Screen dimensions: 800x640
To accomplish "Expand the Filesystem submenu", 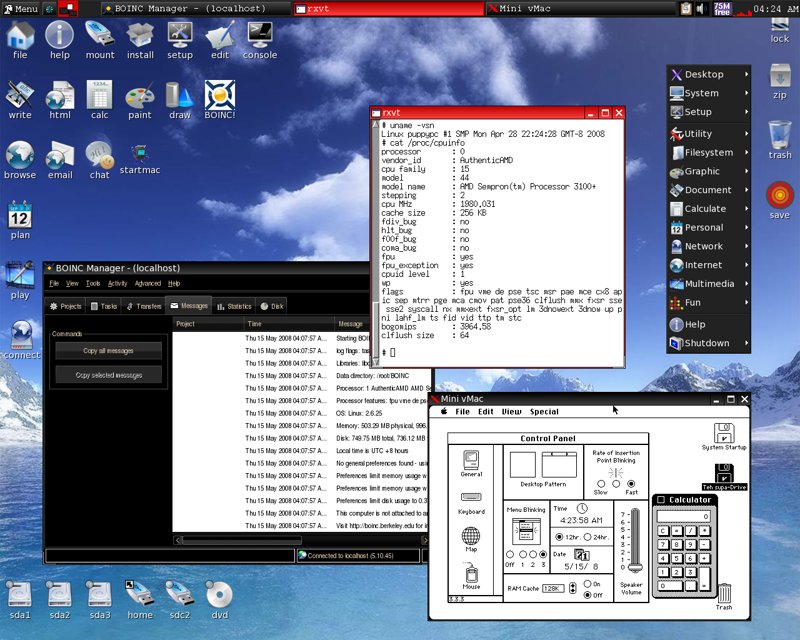I will tap(708, 152).
